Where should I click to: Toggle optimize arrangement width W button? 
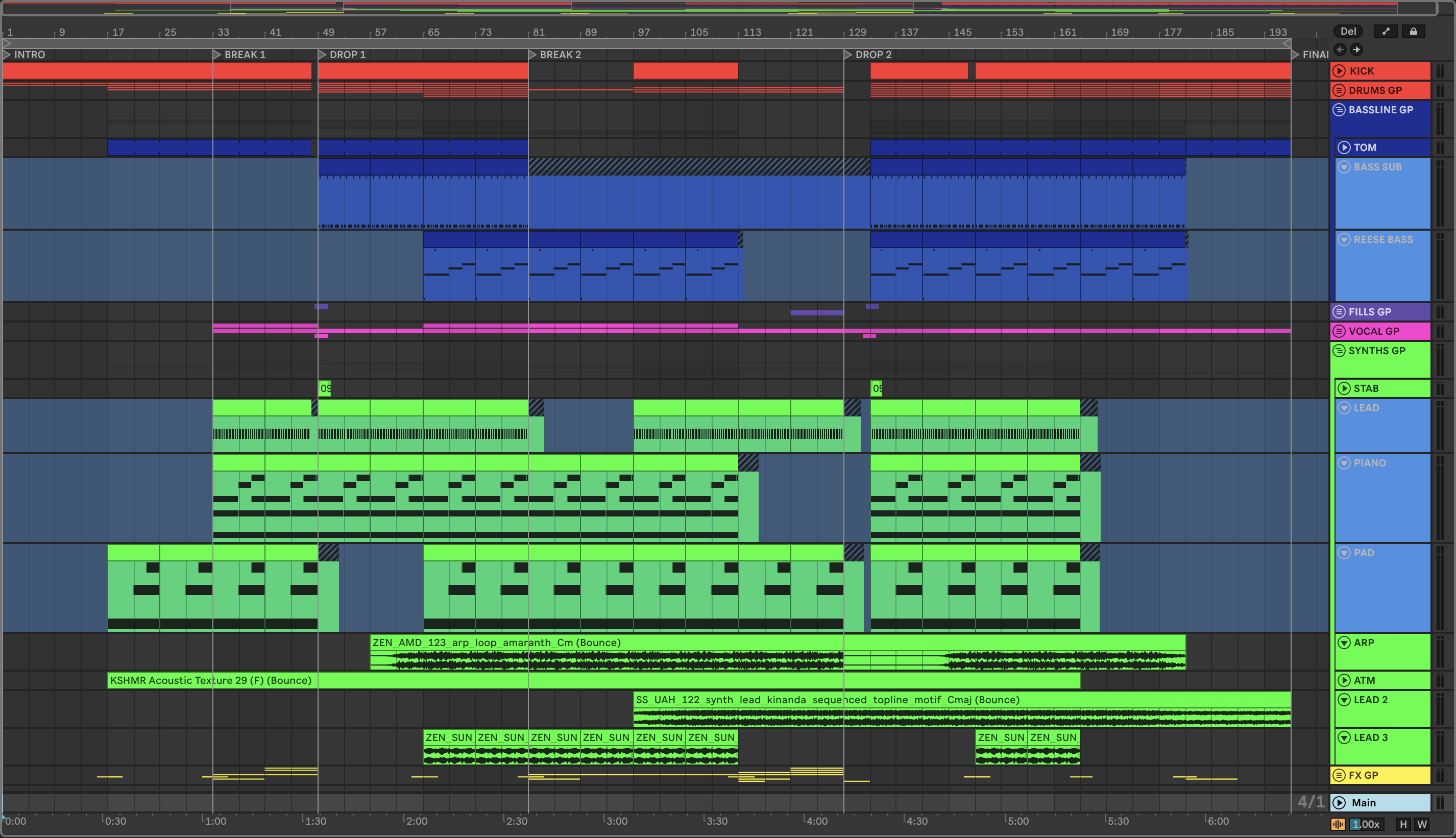tap(1422, 824)
